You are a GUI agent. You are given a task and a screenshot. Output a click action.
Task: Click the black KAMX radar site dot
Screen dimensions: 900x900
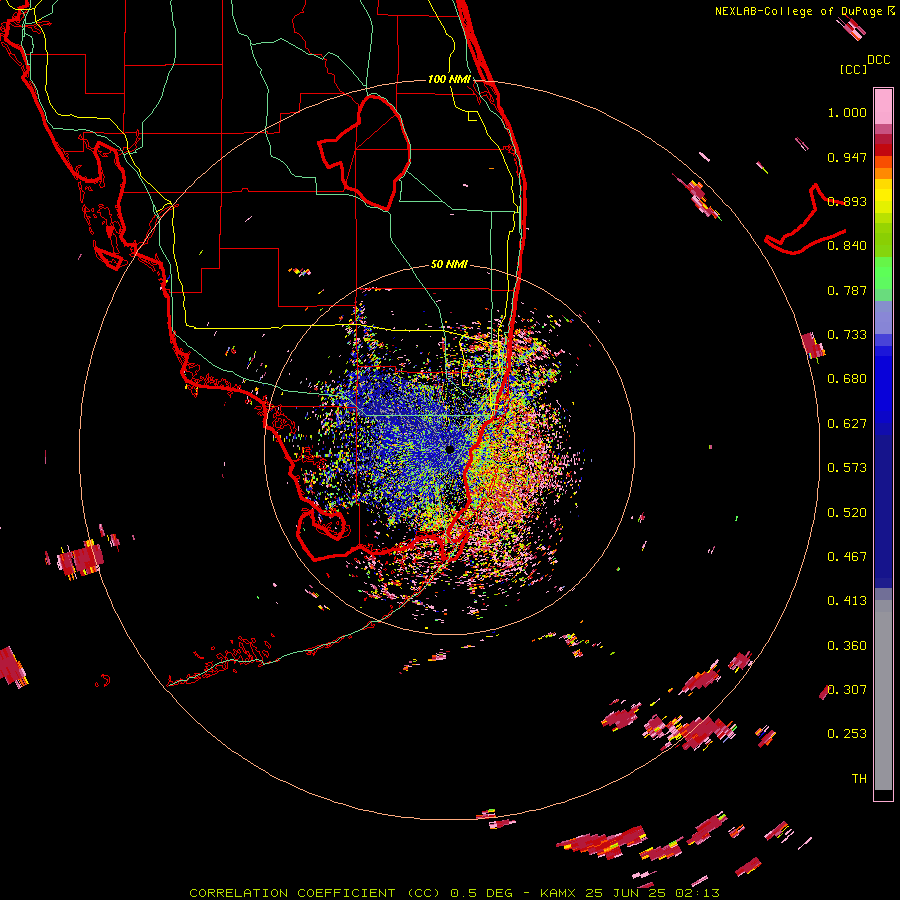(x=450, y=449)
